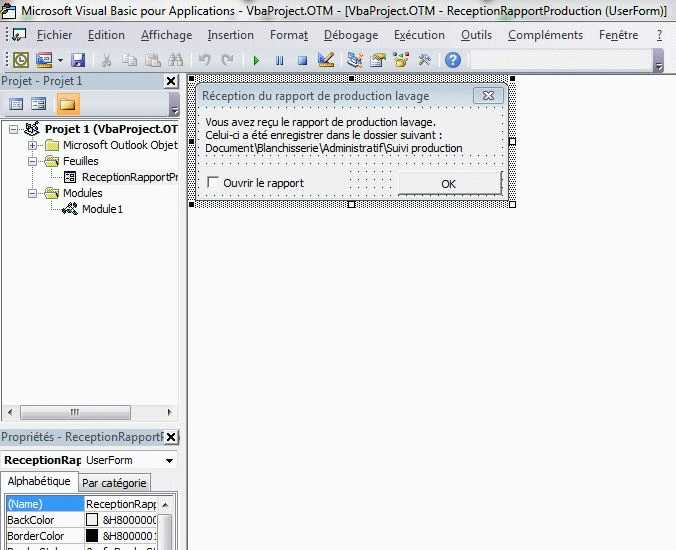Screen dimensions: 676x550
Task: Switch to the Par catégorie tab
Action: [114, 483]
